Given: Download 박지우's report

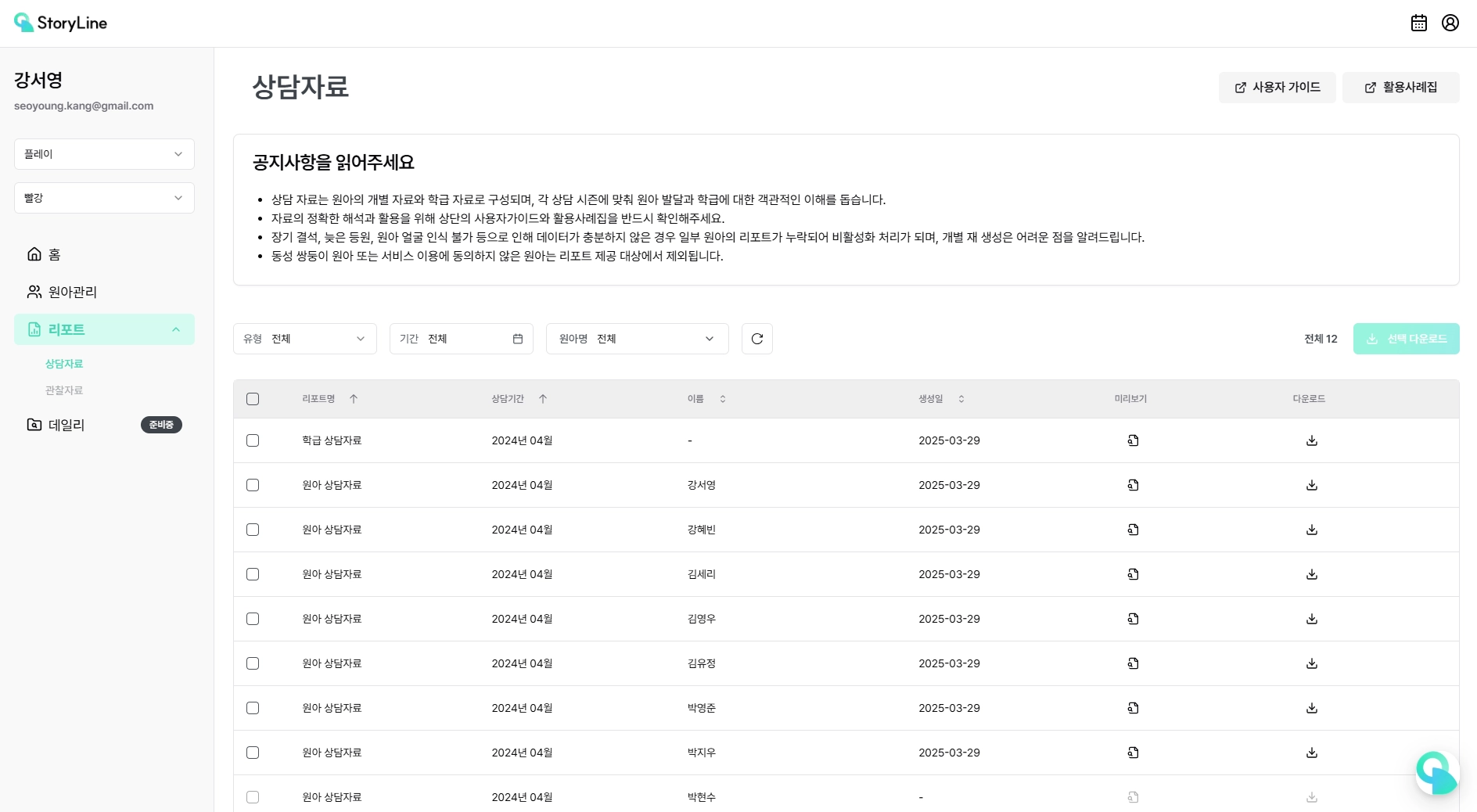Looking at the screenshot, I should (1312, 753).
